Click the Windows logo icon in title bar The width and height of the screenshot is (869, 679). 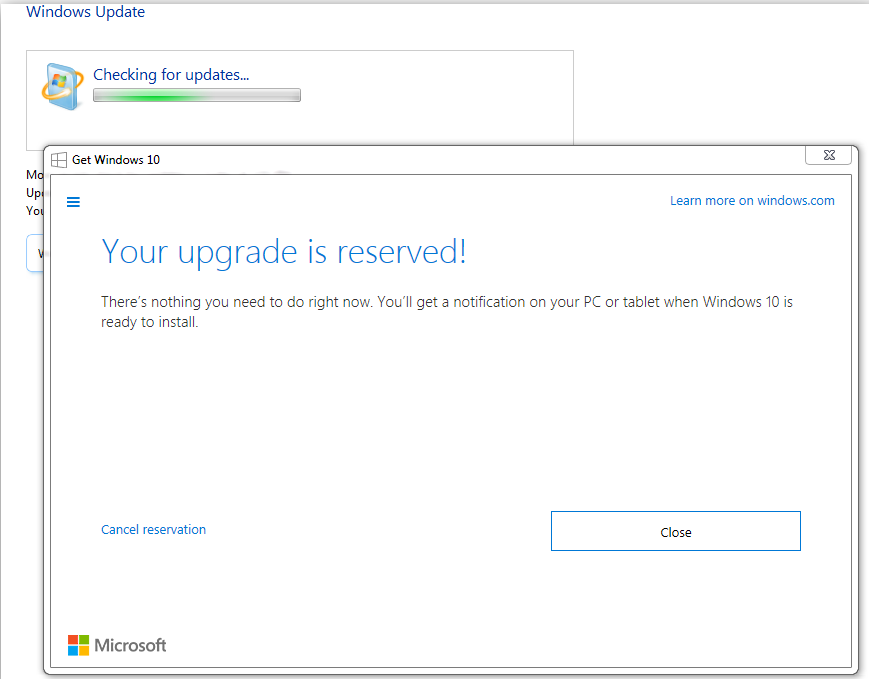pos(59,160)
